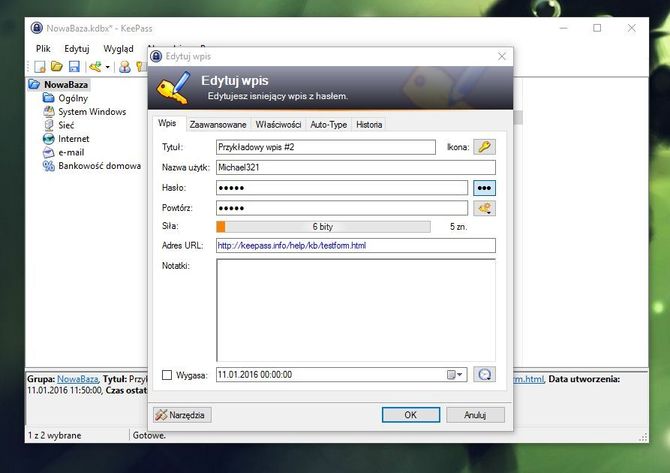Open the Narzędzia tools menu button
The width and height of the screenshot is (670, 473).
(182, 414)
